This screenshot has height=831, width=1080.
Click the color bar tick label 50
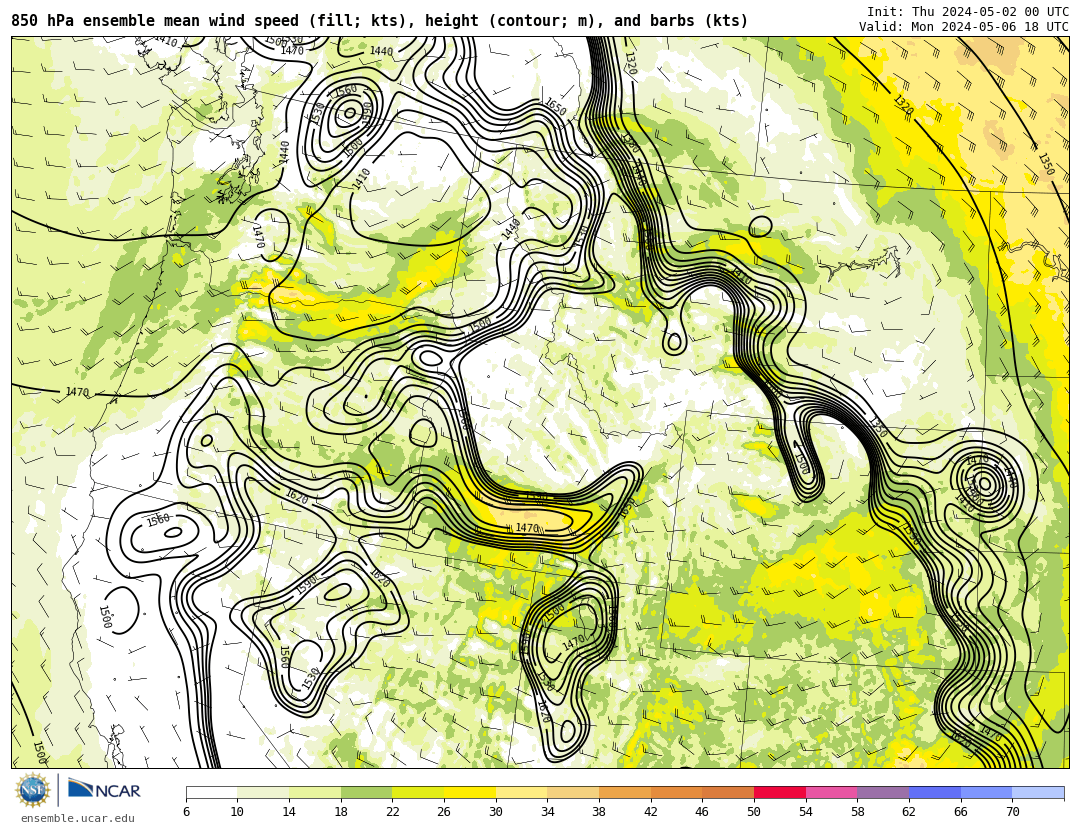754,812
